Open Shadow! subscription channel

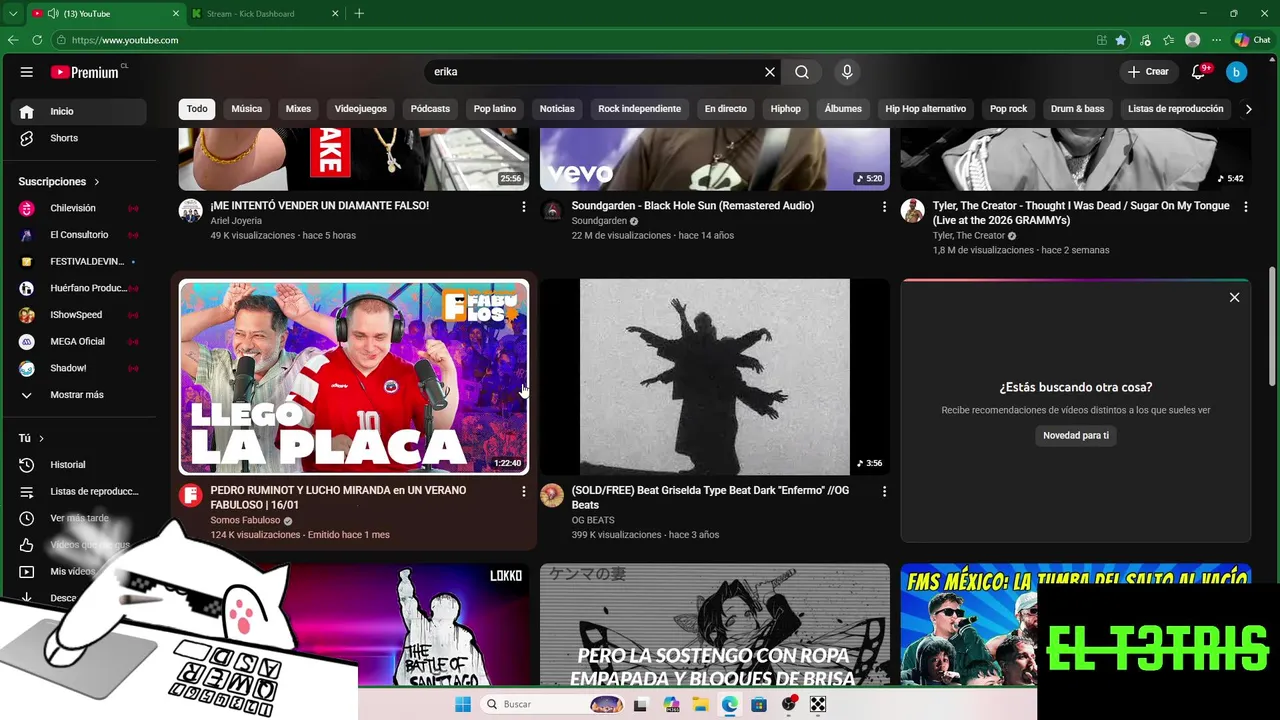pos(80,368)
